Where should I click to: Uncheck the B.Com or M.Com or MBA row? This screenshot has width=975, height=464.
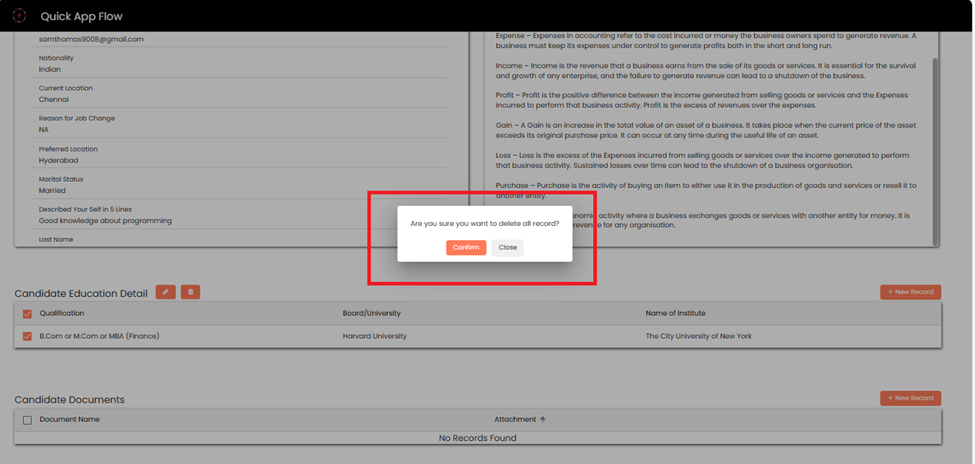pyautogui.click(x=27, y=337)
